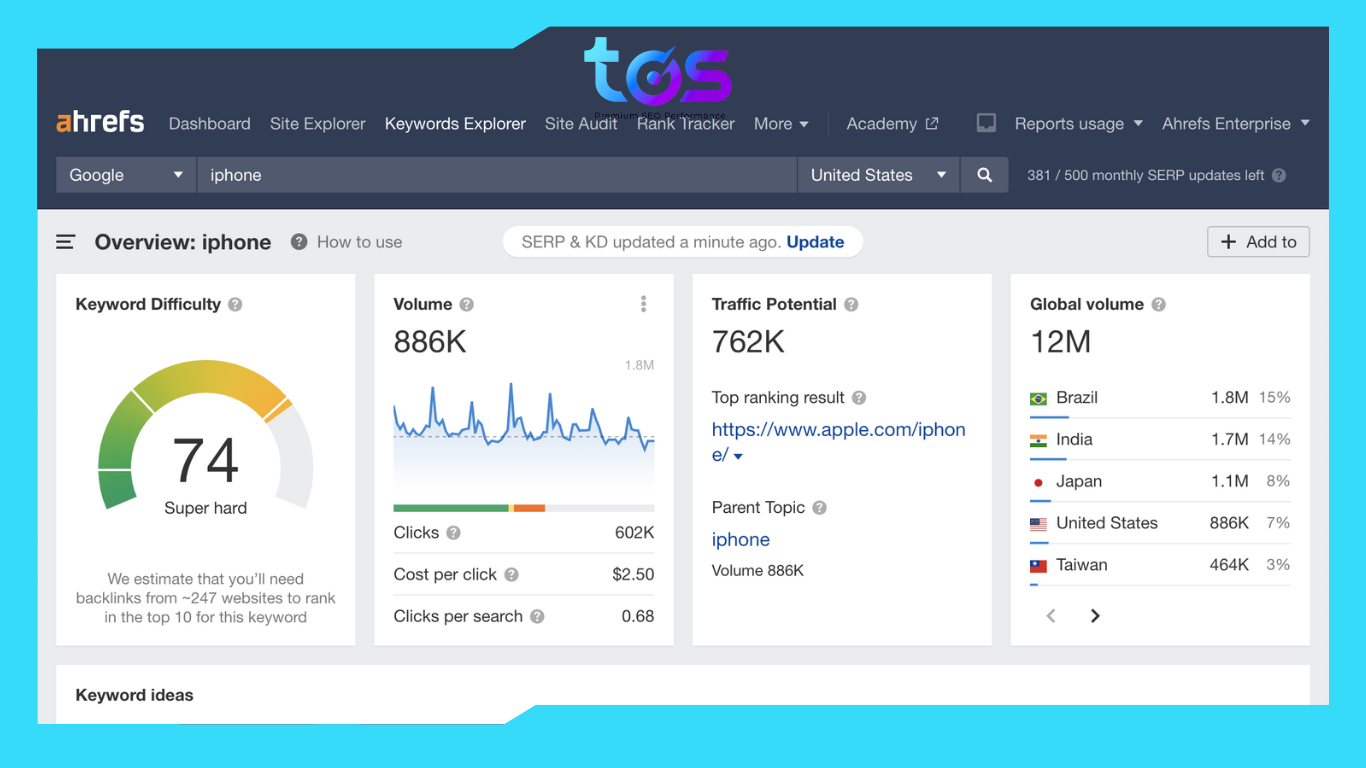Viewport: 1366px width, 768px height.
Task: Open the hamburger menu beside Overview
Action: point(66,242)
